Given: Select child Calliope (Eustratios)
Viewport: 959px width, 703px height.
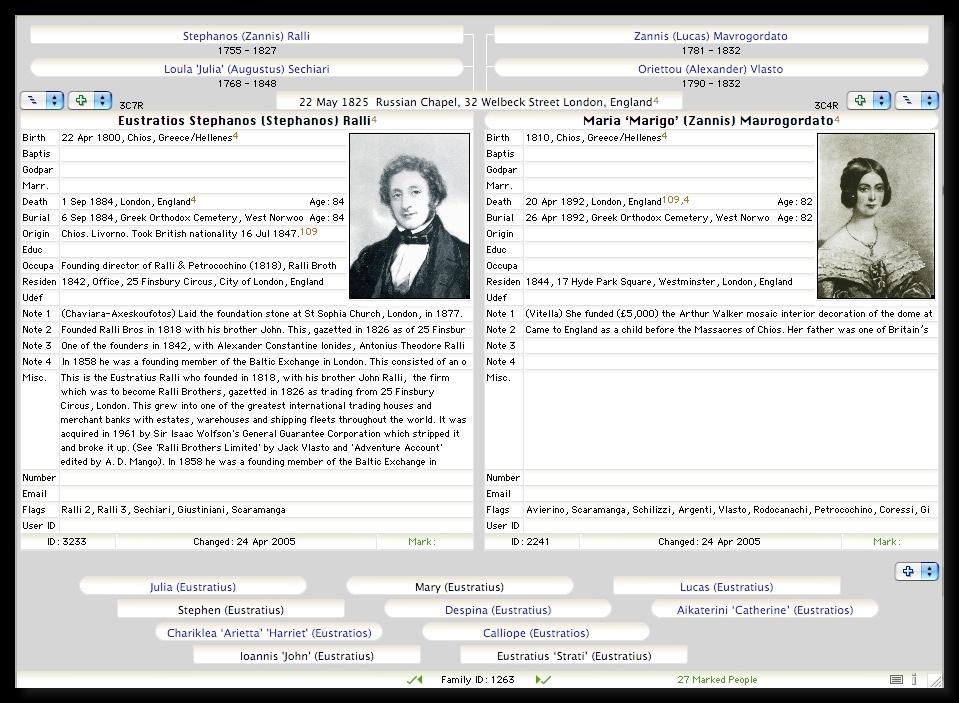Looking at the screenshot, I should click(x=535, y=633).
